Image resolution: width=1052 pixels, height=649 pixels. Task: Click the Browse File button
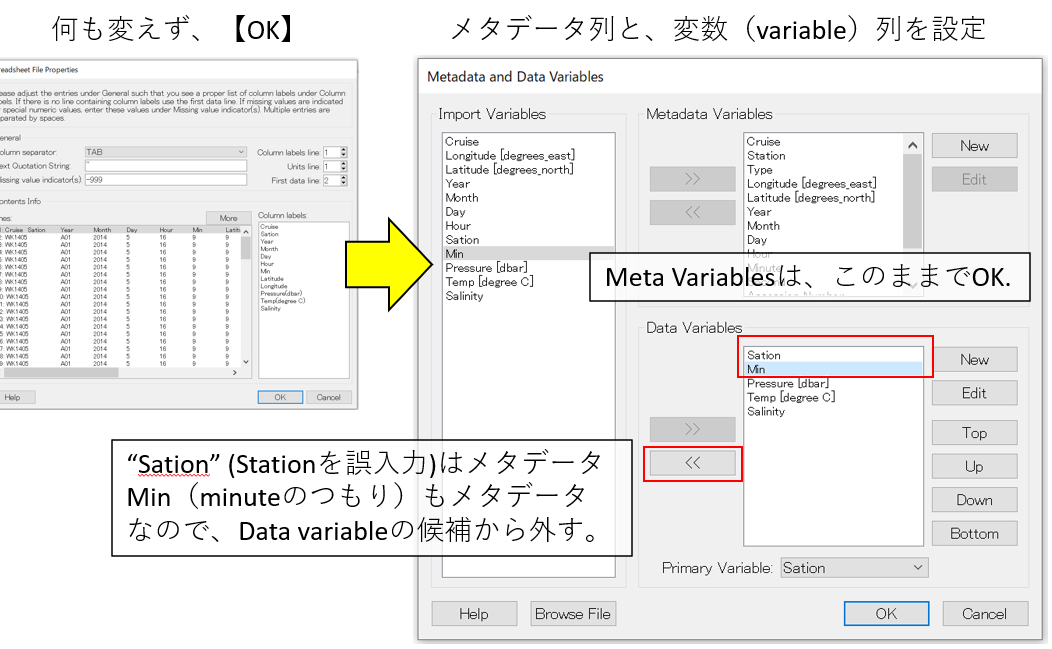coord(573,613)
